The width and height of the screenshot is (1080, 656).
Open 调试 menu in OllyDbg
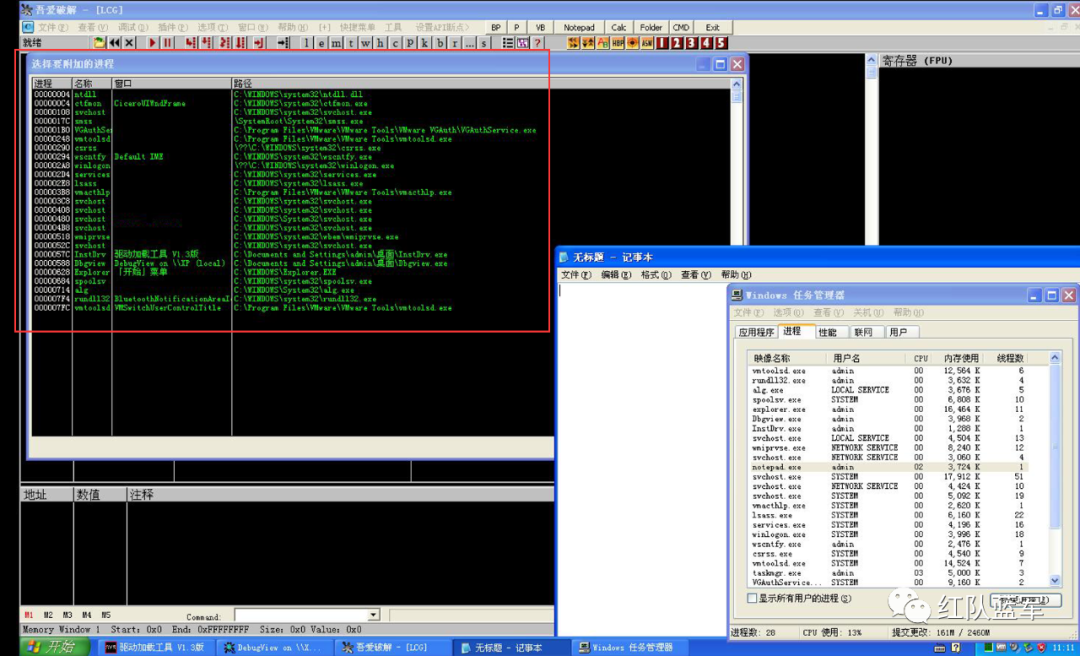(132, 28)
